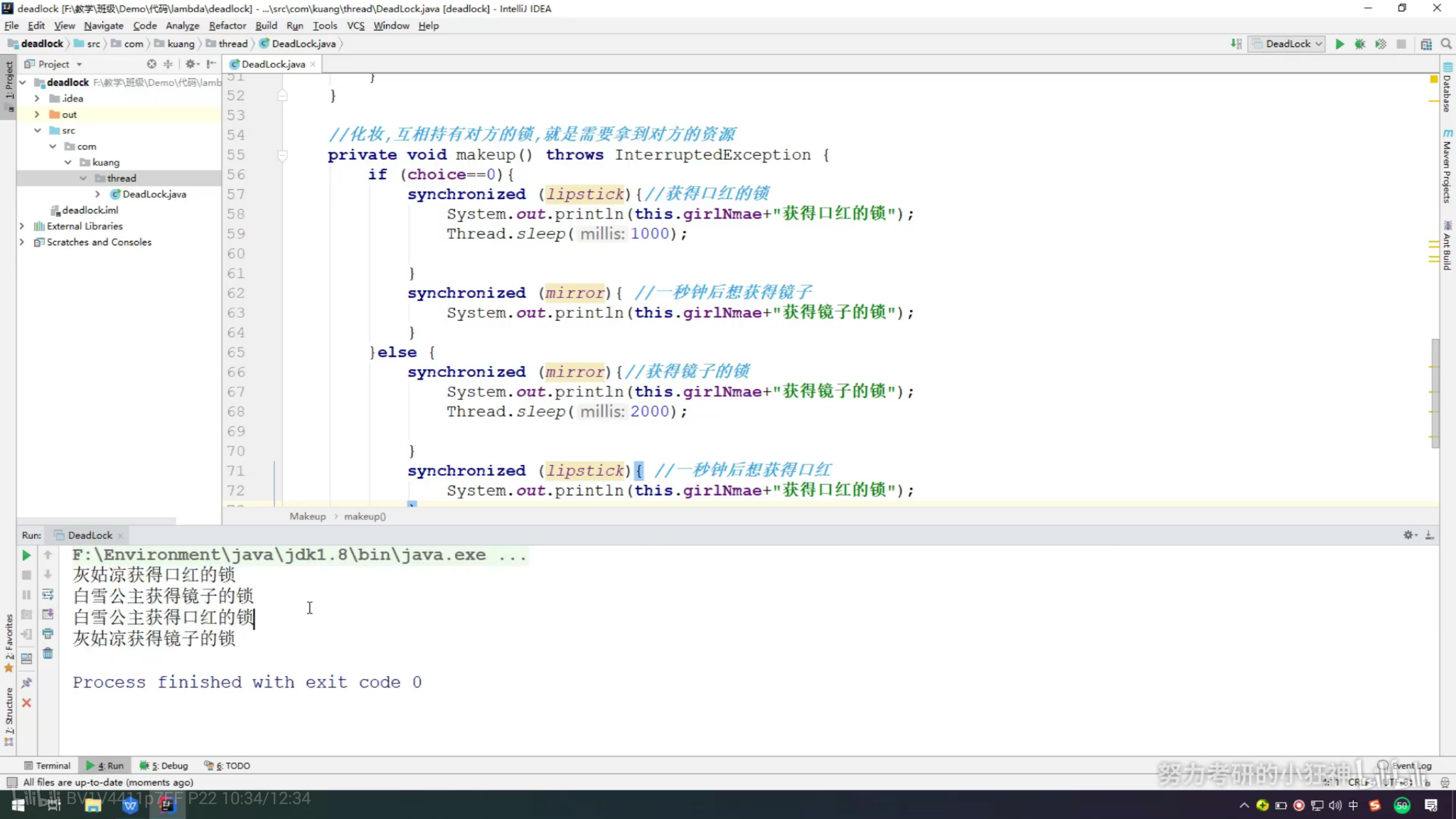Viewport: 1456px width, 819px height.
Task: Toggle the Maven Projects side panel
Action: (x=1447, y=166)
